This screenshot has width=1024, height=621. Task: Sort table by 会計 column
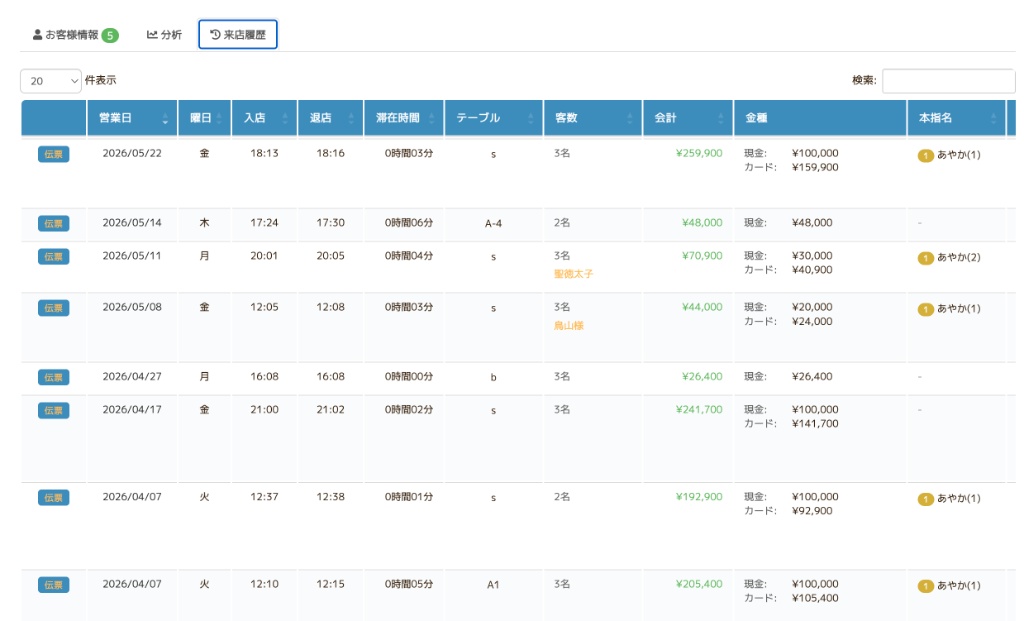click(x=688, y=118)
